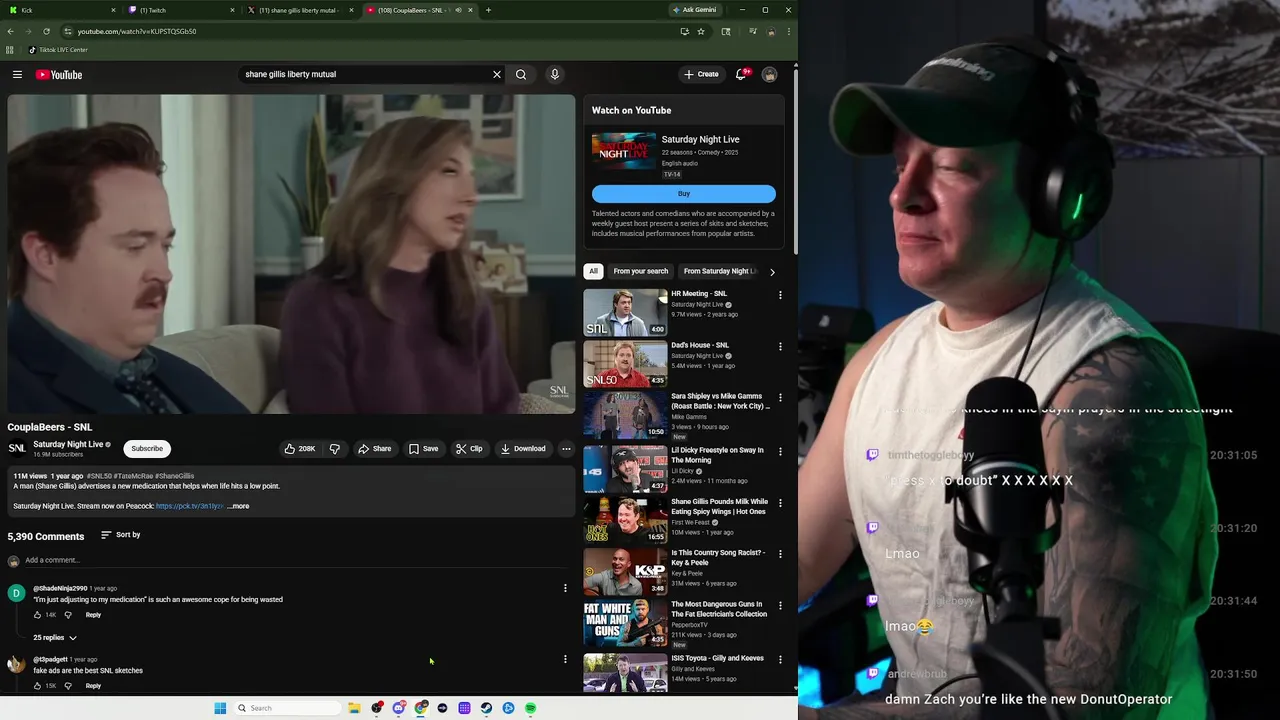Open the Sort by comments dropdown
The width and height of the screenshot is (1280, 720).
120,535
